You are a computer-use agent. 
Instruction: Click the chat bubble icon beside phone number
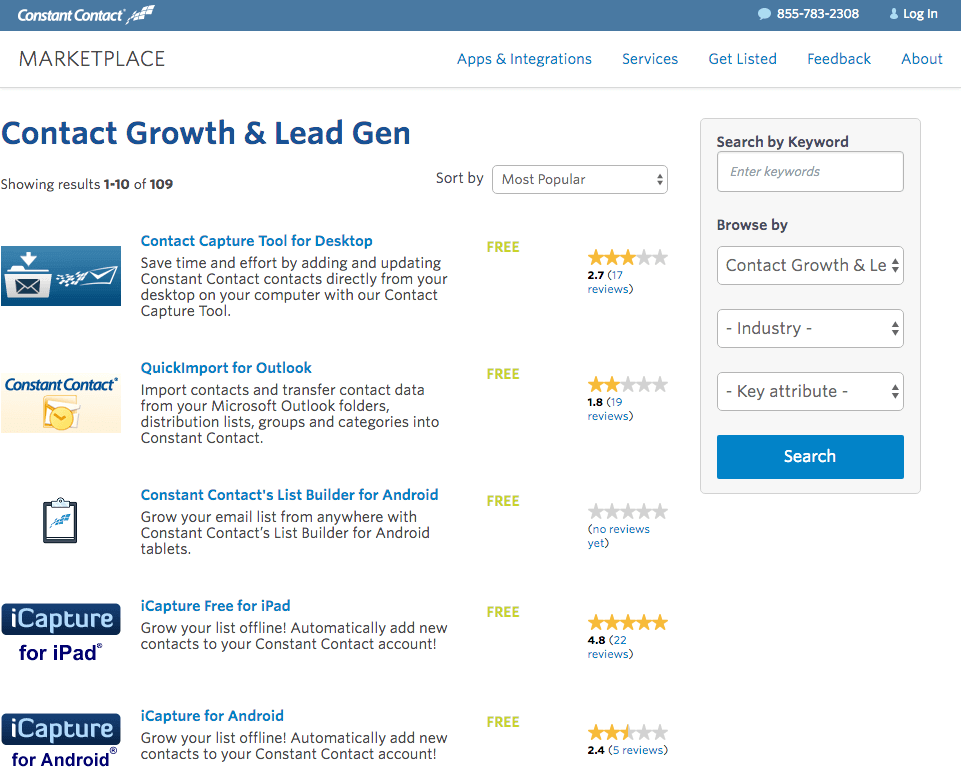(x=764, y=14)
